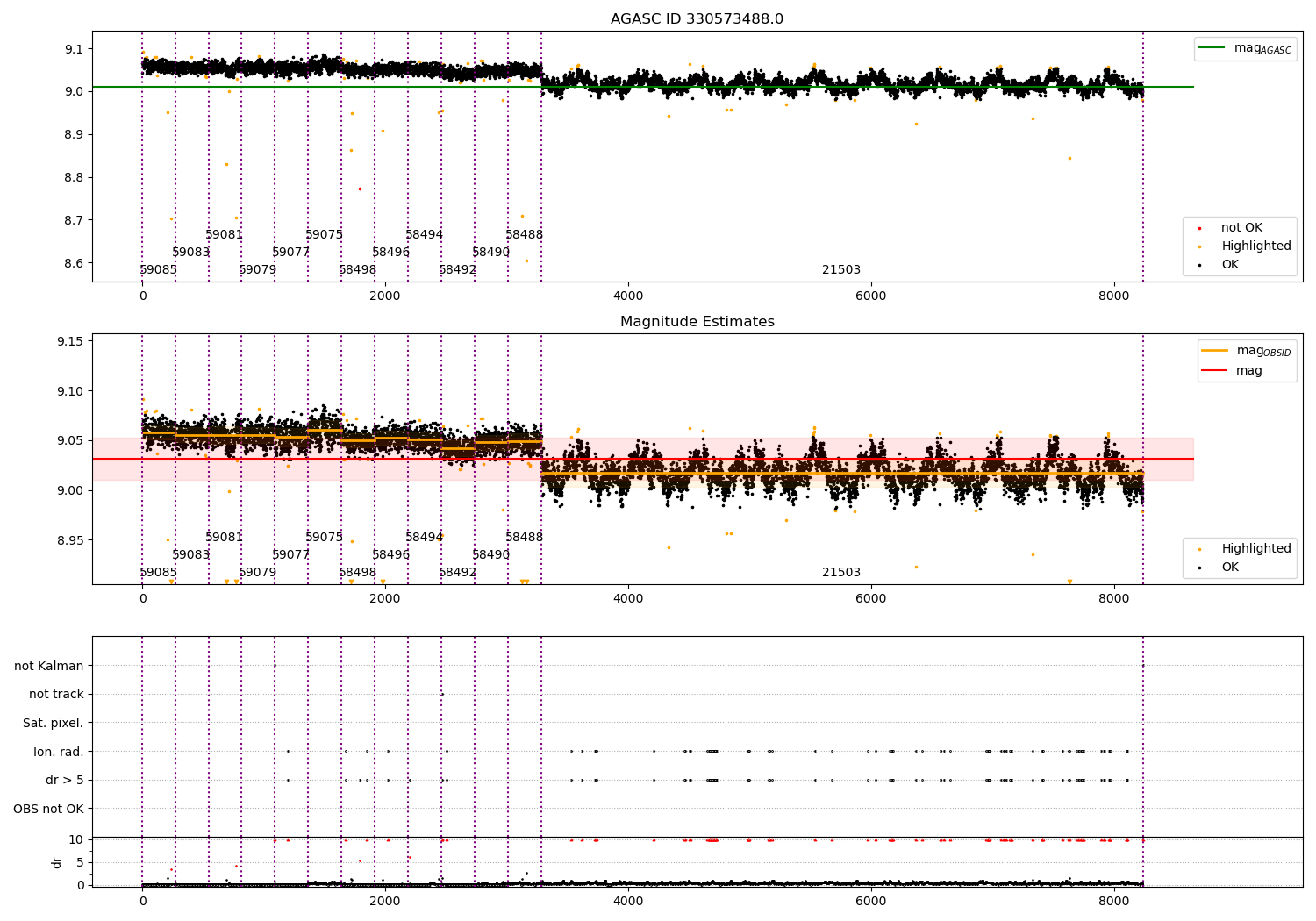Click OBSID label 58498 in the AGASC ID plot
This screenshot has height=921, width=1316.
pyautogui.click(x=358, y=269)
